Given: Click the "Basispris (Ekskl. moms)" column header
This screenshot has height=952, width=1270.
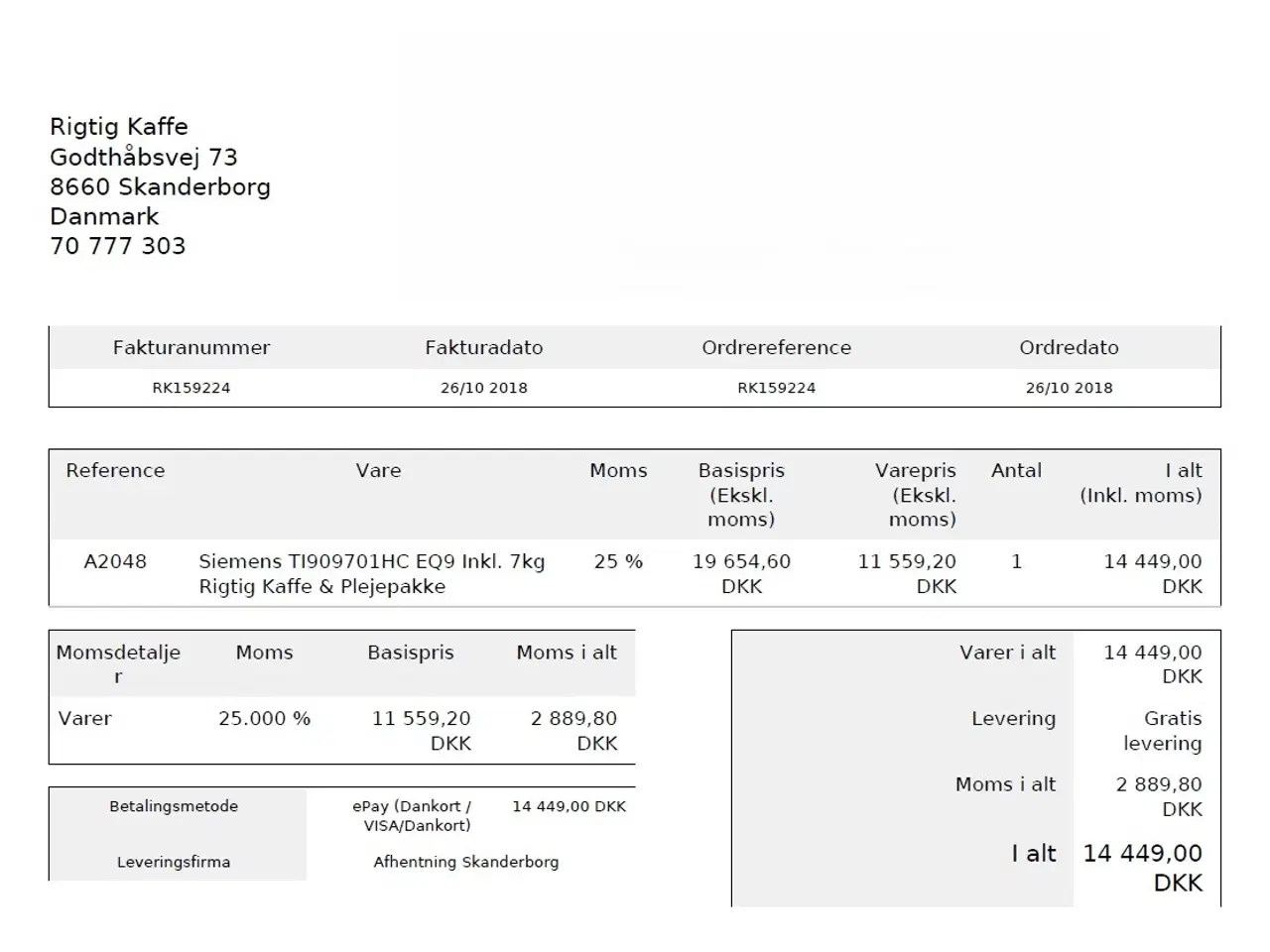Looking at the screenshot, I should (741, 495).
